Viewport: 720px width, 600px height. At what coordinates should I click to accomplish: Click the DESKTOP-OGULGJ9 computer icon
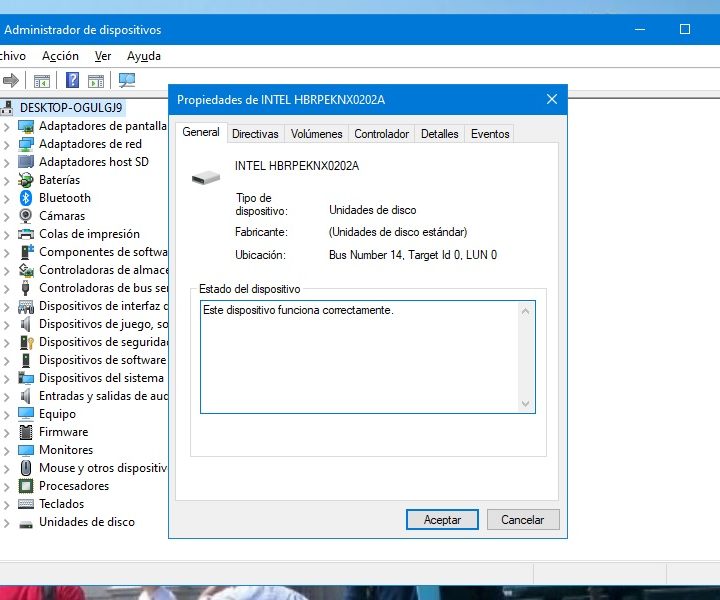tap(6, 108)
